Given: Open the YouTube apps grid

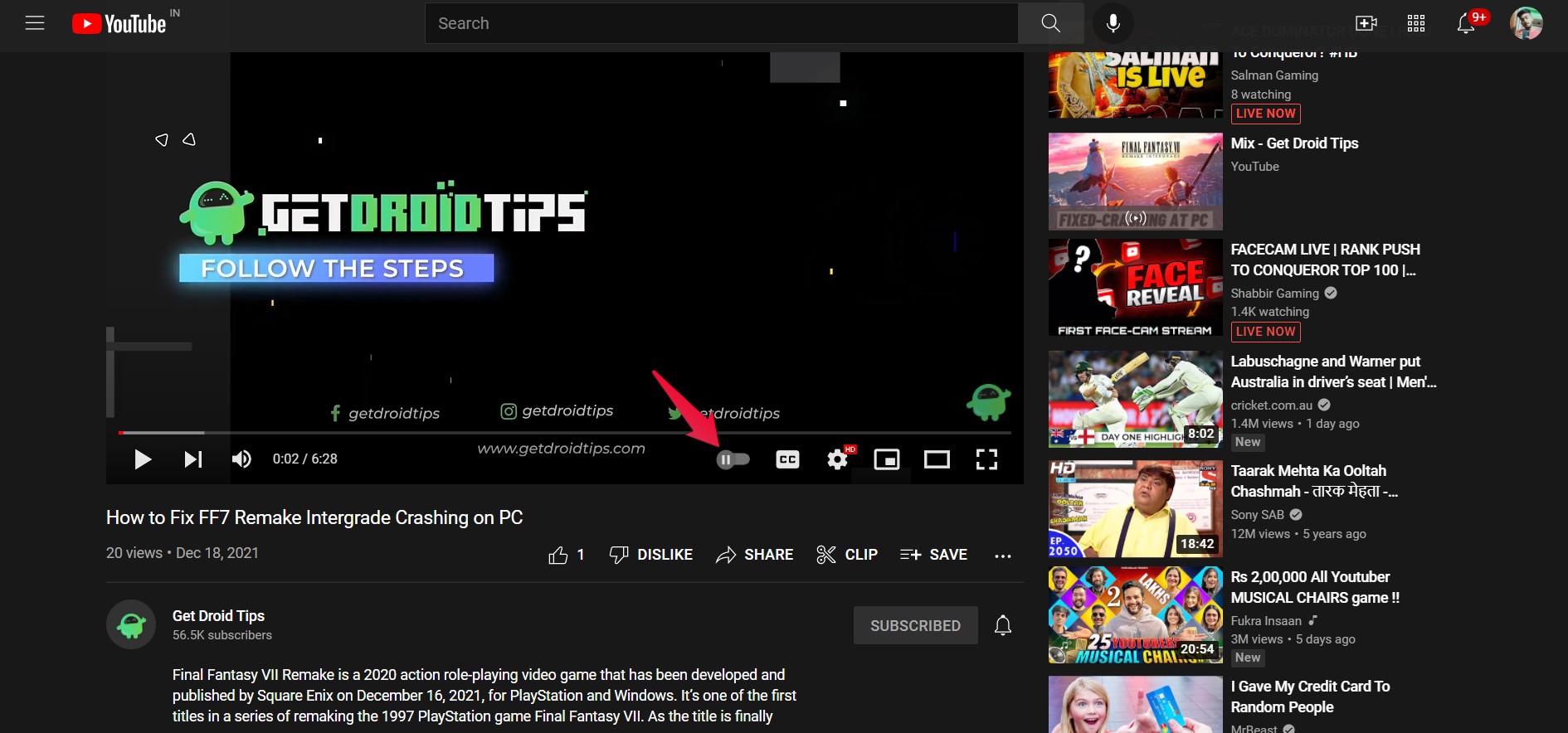Looking at the screenshot, I should [1416, 23].
